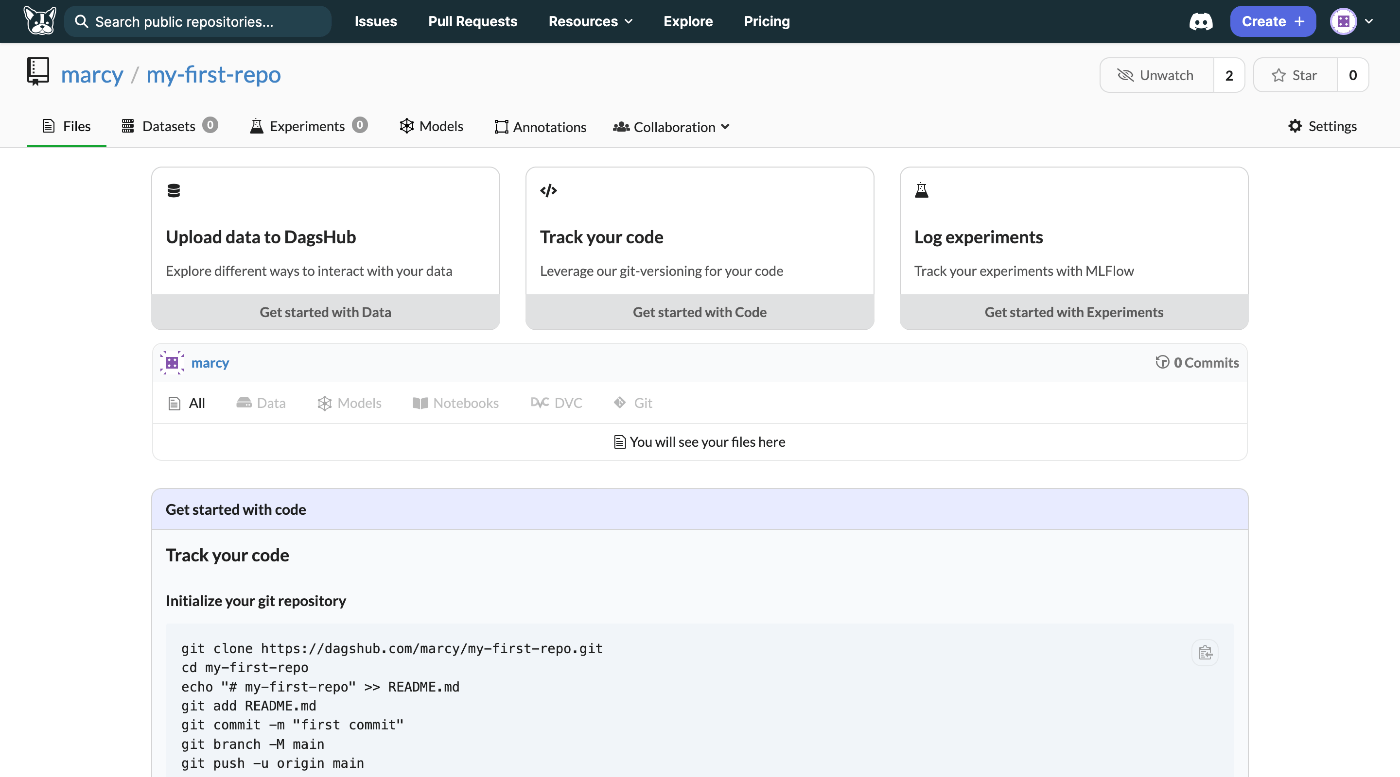Open the Create plus menu
The width and height of the screenshot is (1400, 777).
tap(1273, 21)
